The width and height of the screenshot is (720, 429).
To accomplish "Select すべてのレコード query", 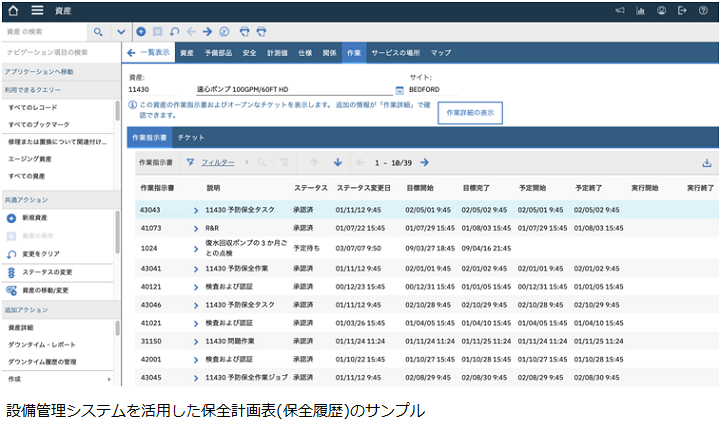I will 33,107.
